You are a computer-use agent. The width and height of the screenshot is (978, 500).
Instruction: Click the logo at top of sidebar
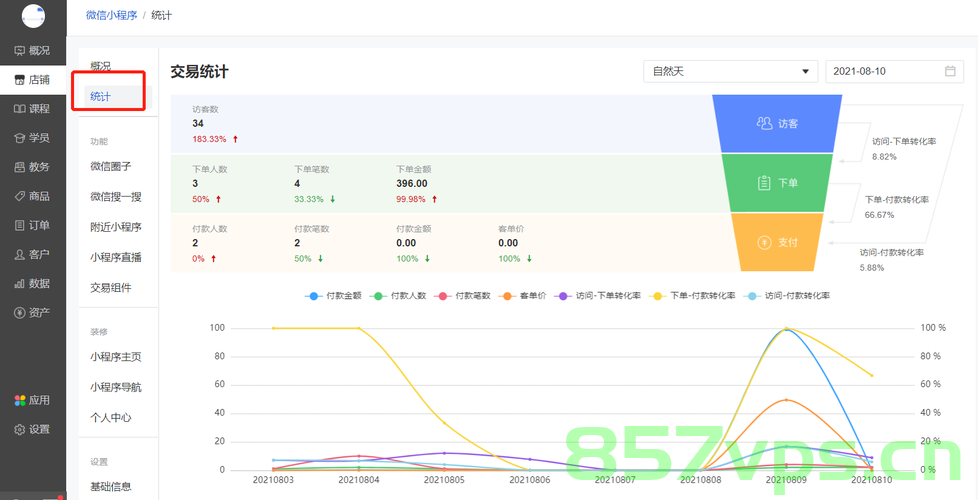pos(33,17)
